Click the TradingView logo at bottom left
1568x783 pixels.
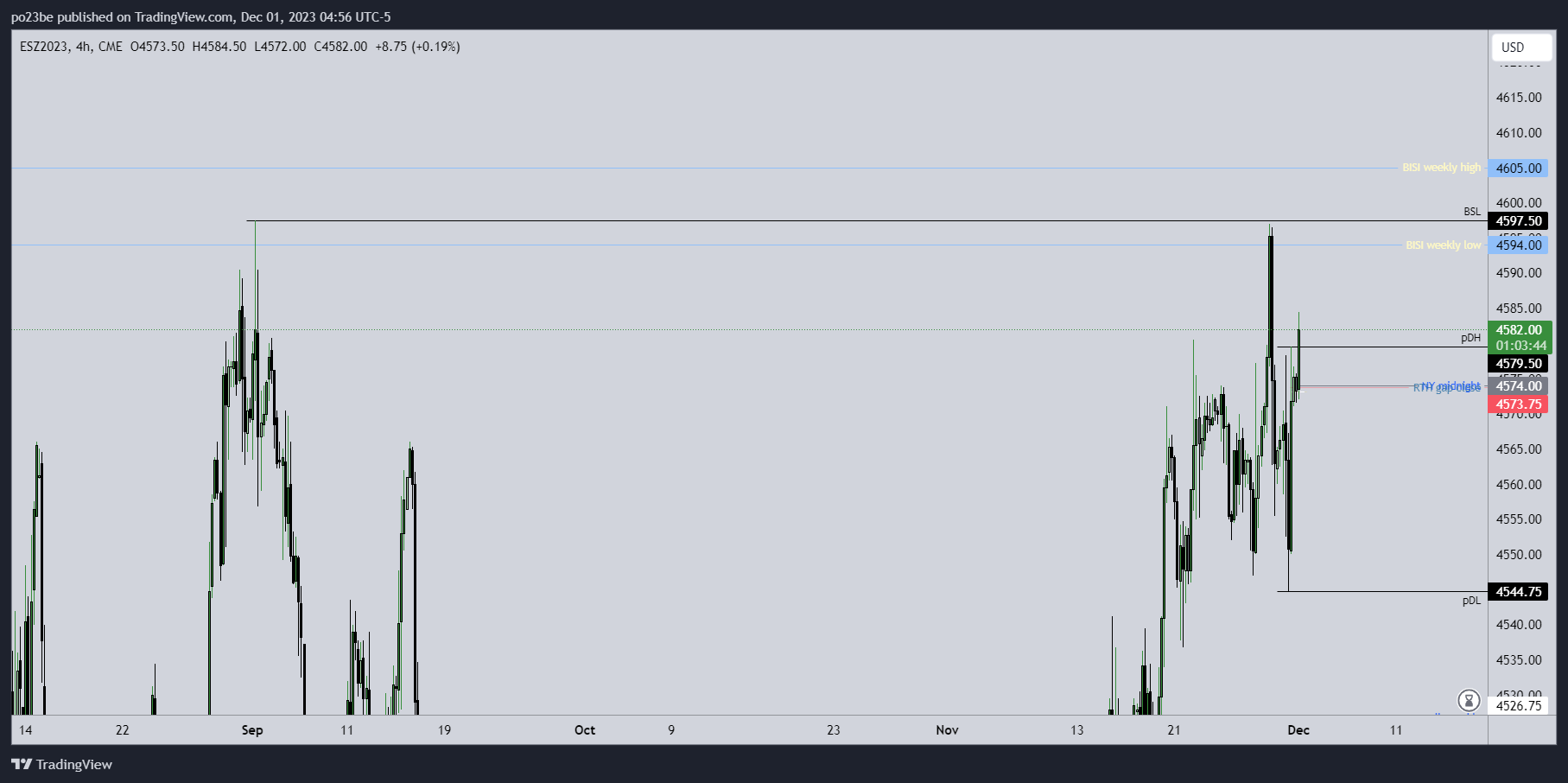click(62, 764)
